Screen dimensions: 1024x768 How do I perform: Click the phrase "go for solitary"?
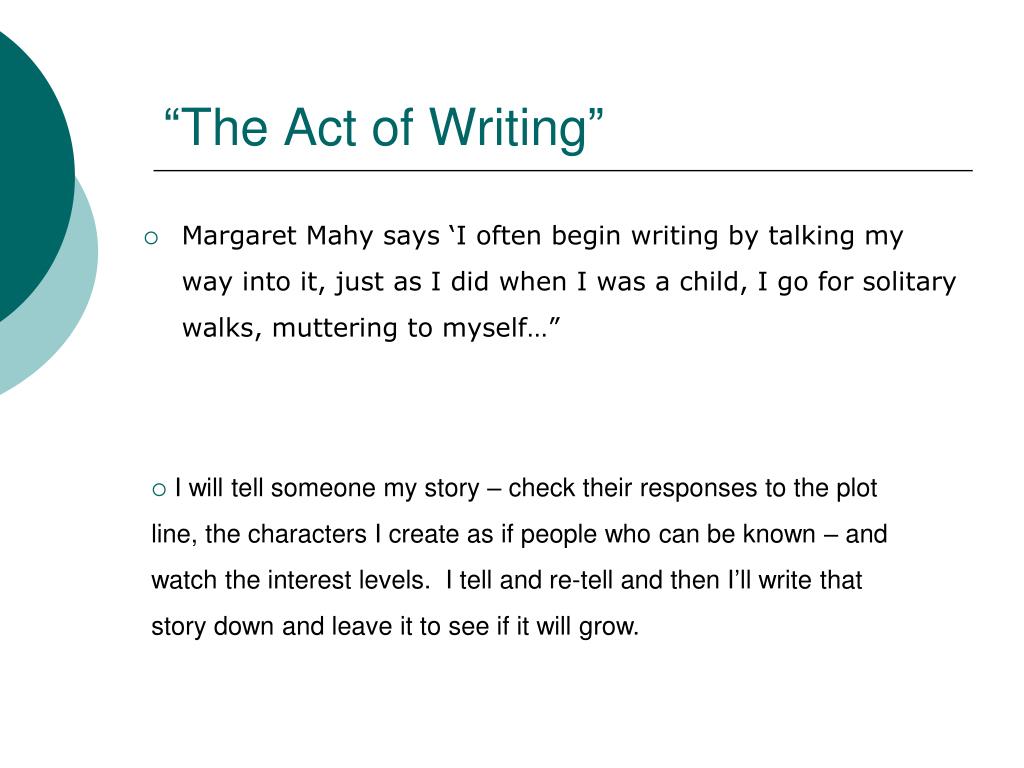pyautogui.click(x=867, y=282)
